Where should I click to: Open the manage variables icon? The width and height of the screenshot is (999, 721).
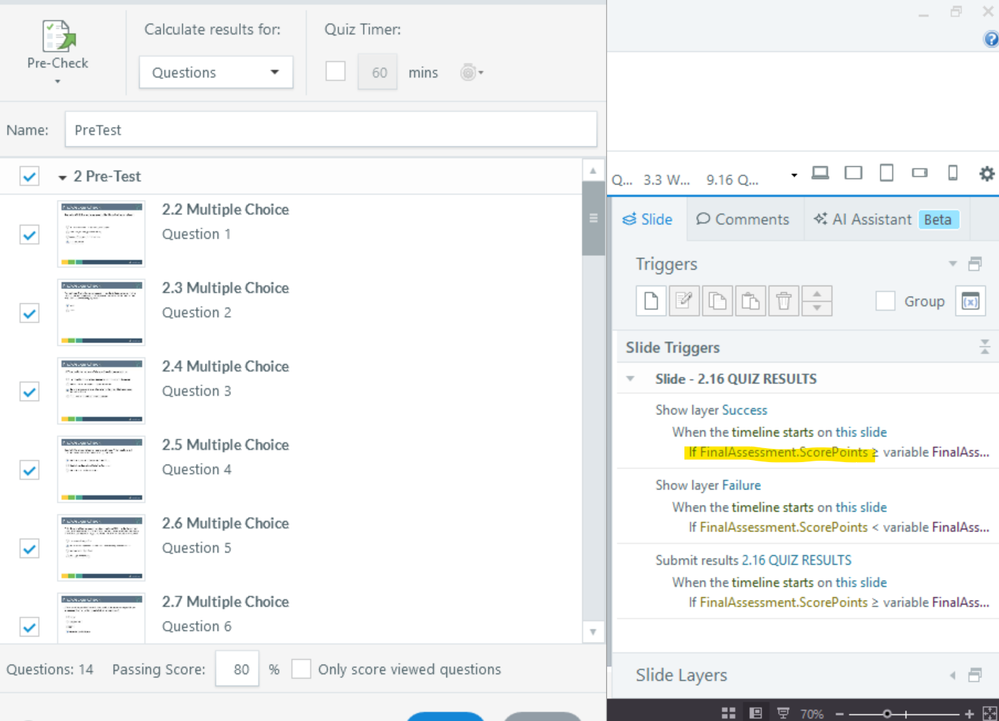[970, 301]
